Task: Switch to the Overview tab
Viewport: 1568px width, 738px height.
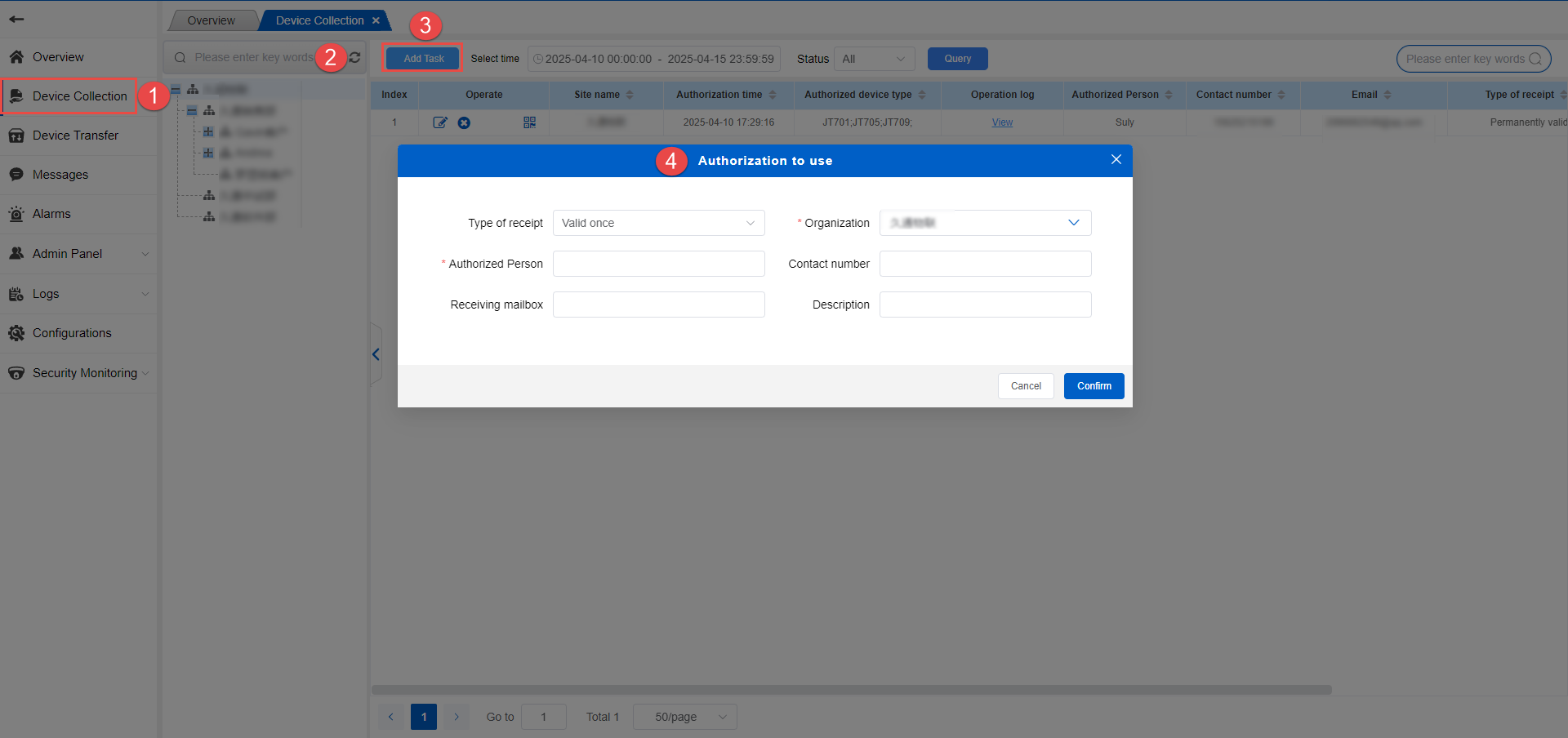Action: coord(211,20)
